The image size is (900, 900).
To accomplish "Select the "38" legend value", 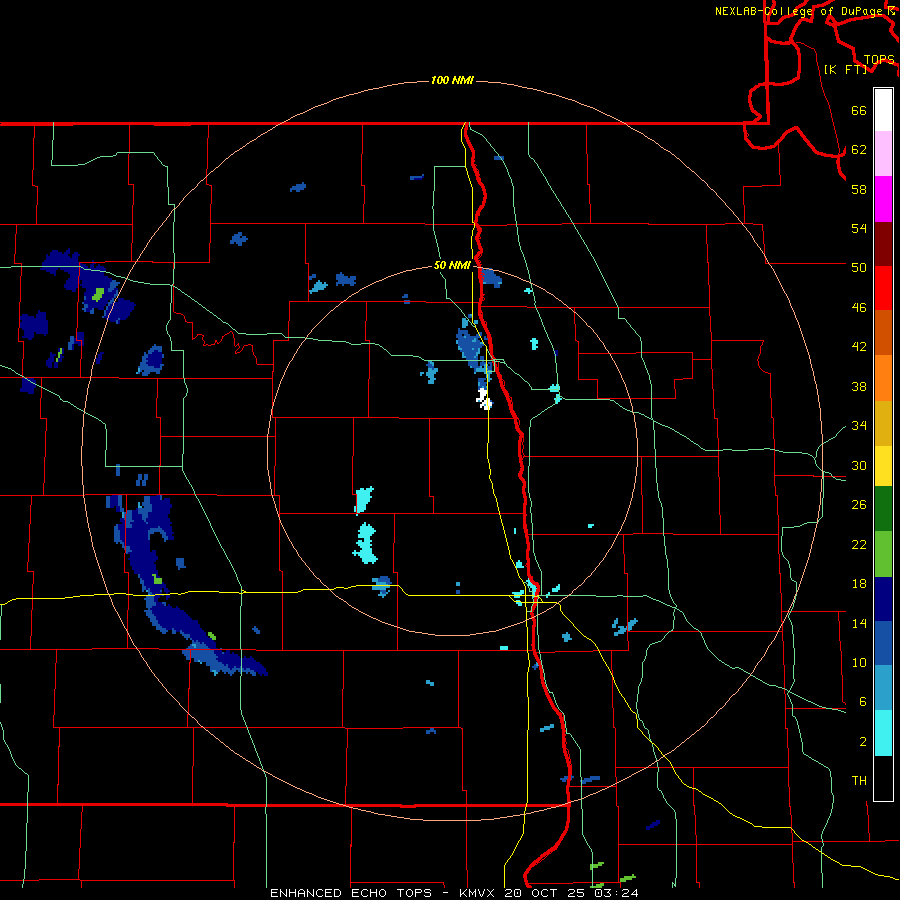I will pyautogui.click(x=859, y=386).
